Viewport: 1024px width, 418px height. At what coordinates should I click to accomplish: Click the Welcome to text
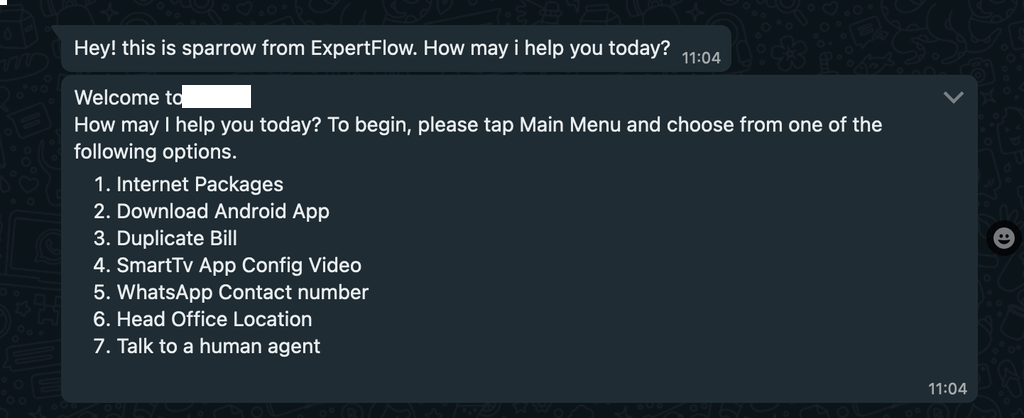128,98
